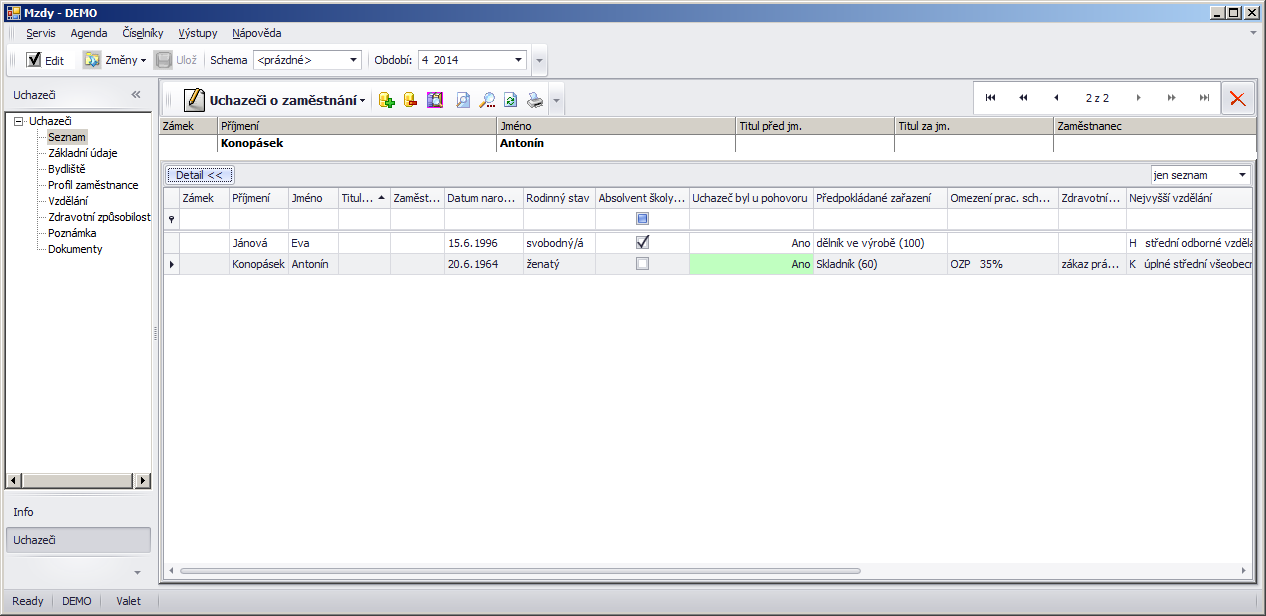Select Vzdělání in the navigation tree

point(68,201)
